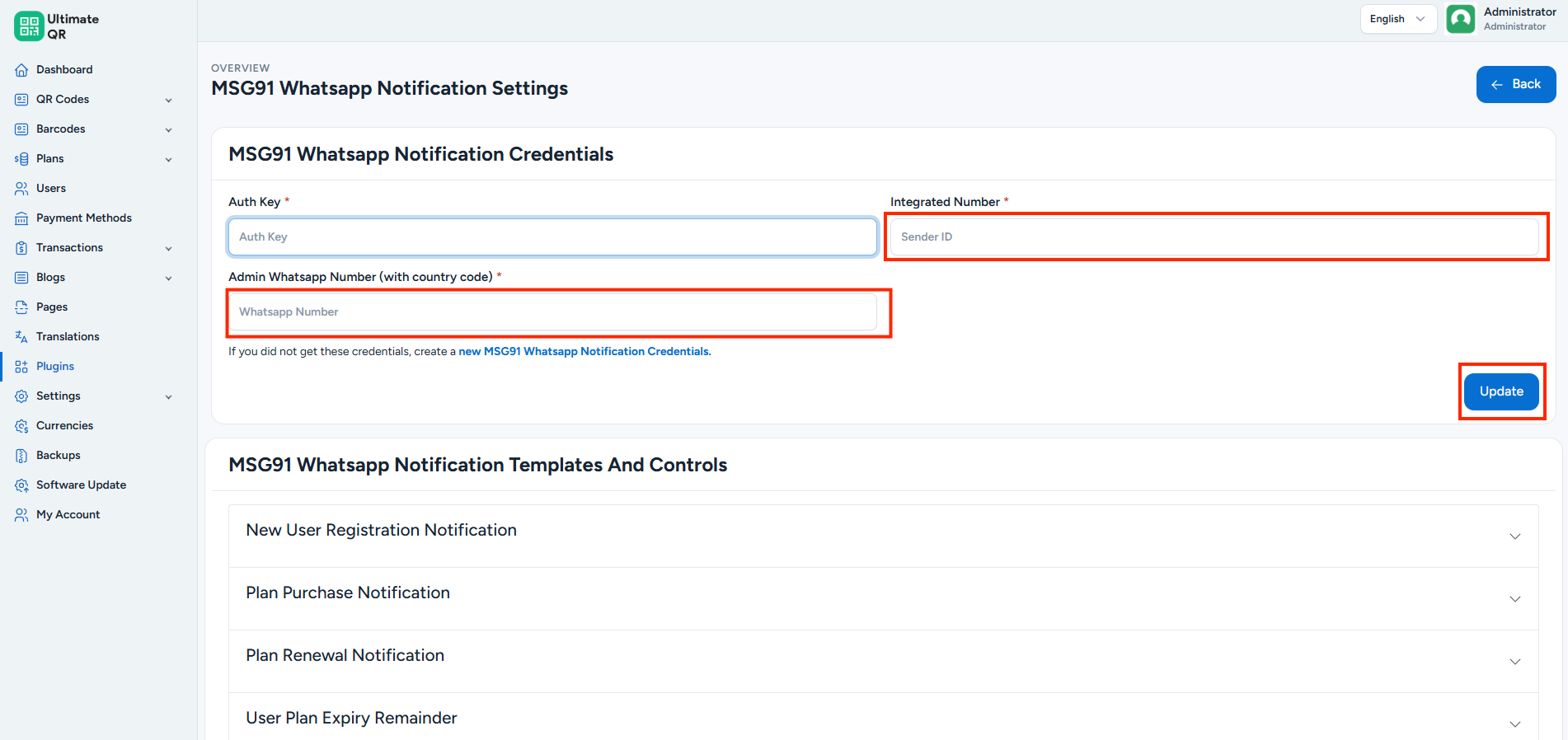1568x740 pixels.
Task: Click the Software Update icon
Action: click(x=21, y=485)
